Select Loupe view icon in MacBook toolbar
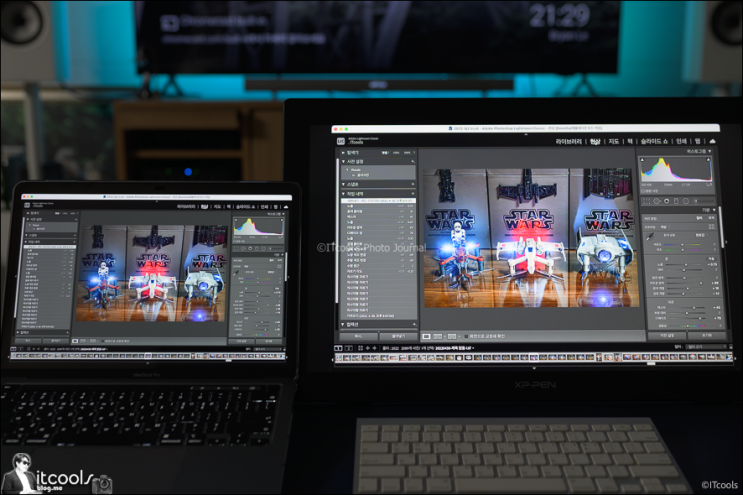Viewport: 743px width, 495px height. (75, 341)
